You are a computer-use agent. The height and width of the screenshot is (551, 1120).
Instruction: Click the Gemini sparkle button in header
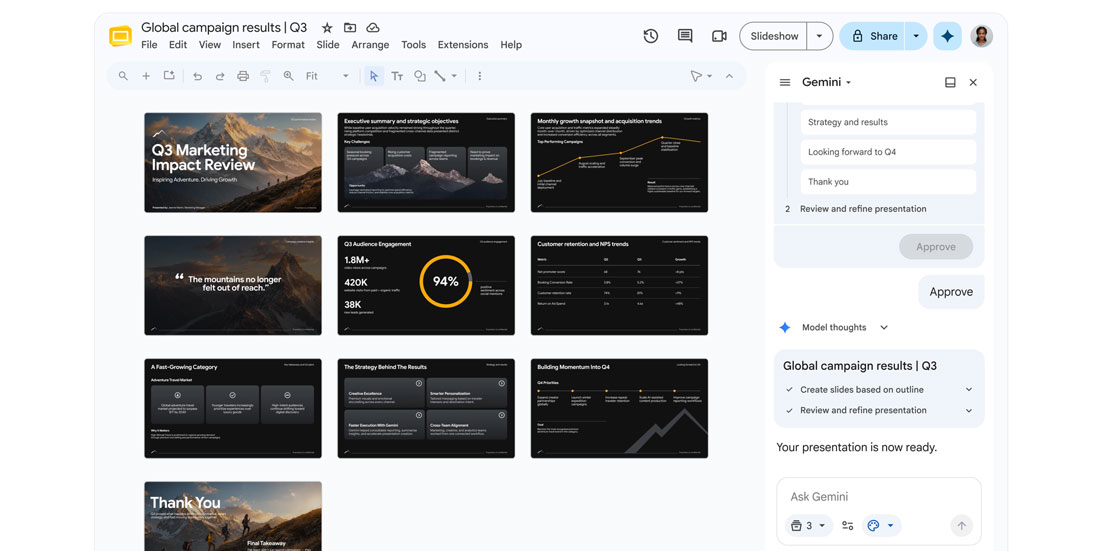(x=947, y=36)
